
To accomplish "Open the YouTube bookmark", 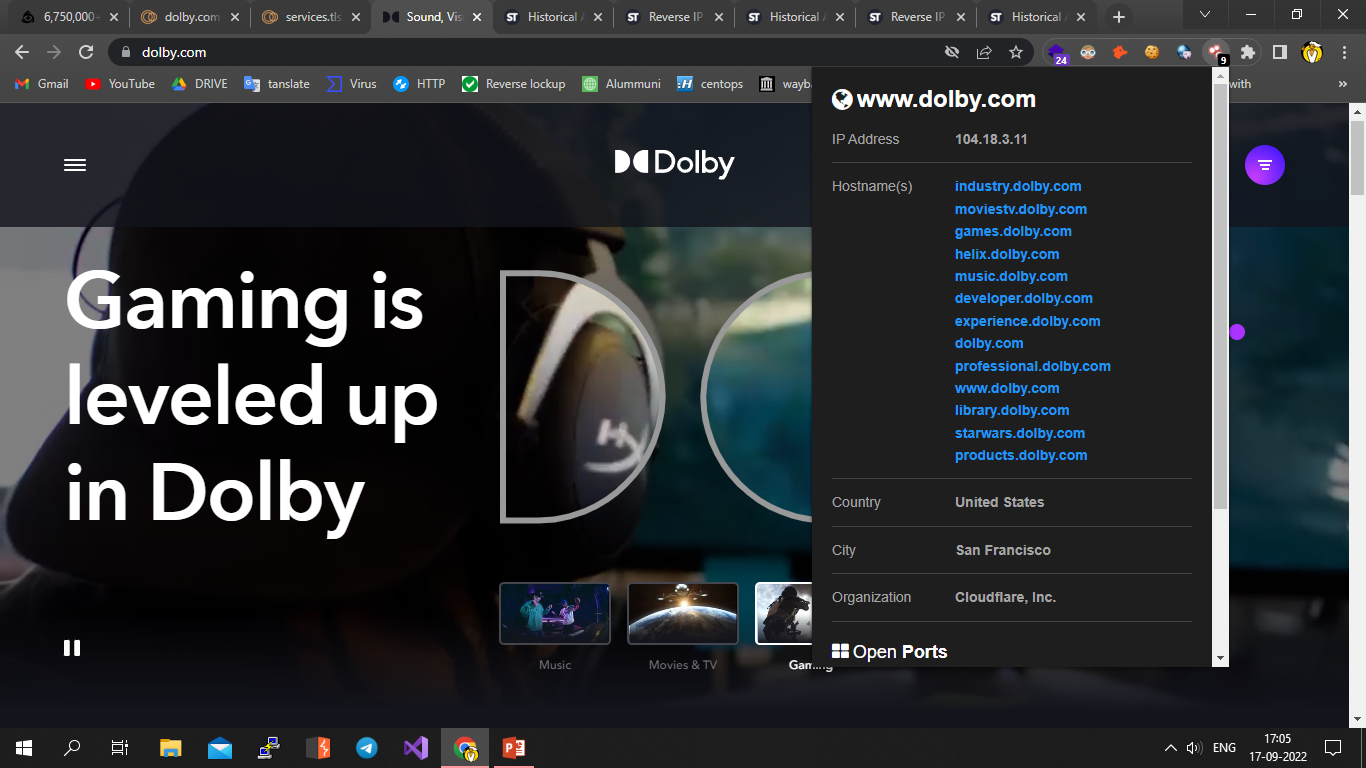I will (x=120, y=84).
